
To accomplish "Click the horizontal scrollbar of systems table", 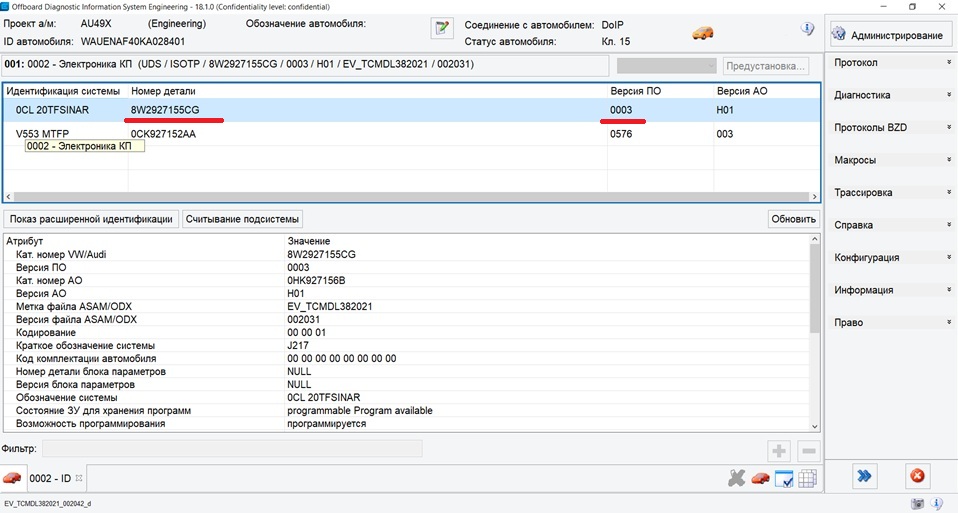I will click(411, 197).
